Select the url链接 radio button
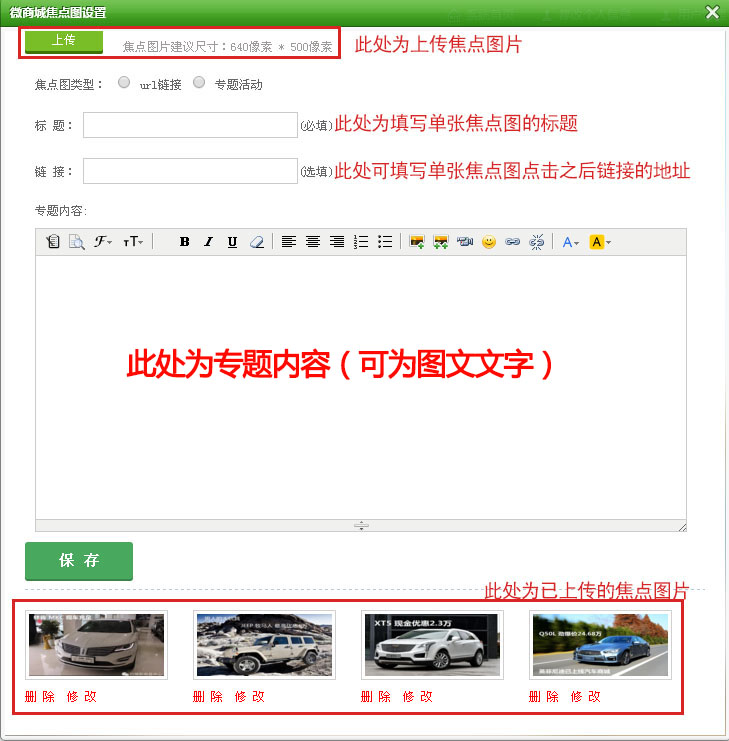Viewport: 729px width, 741px height. (x=124, y=83)
